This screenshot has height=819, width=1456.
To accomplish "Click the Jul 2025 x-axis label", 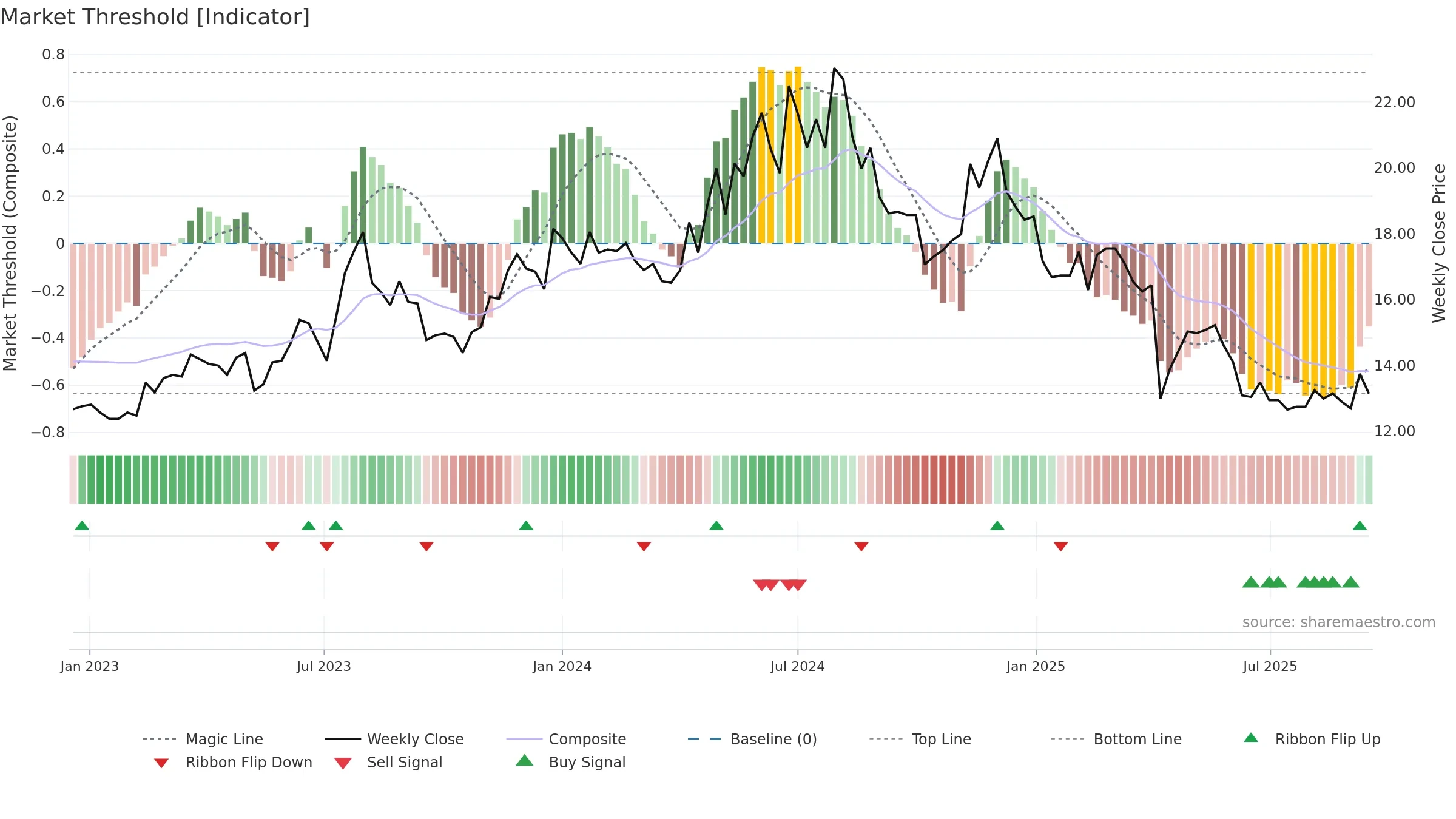I will [1270, 666].
